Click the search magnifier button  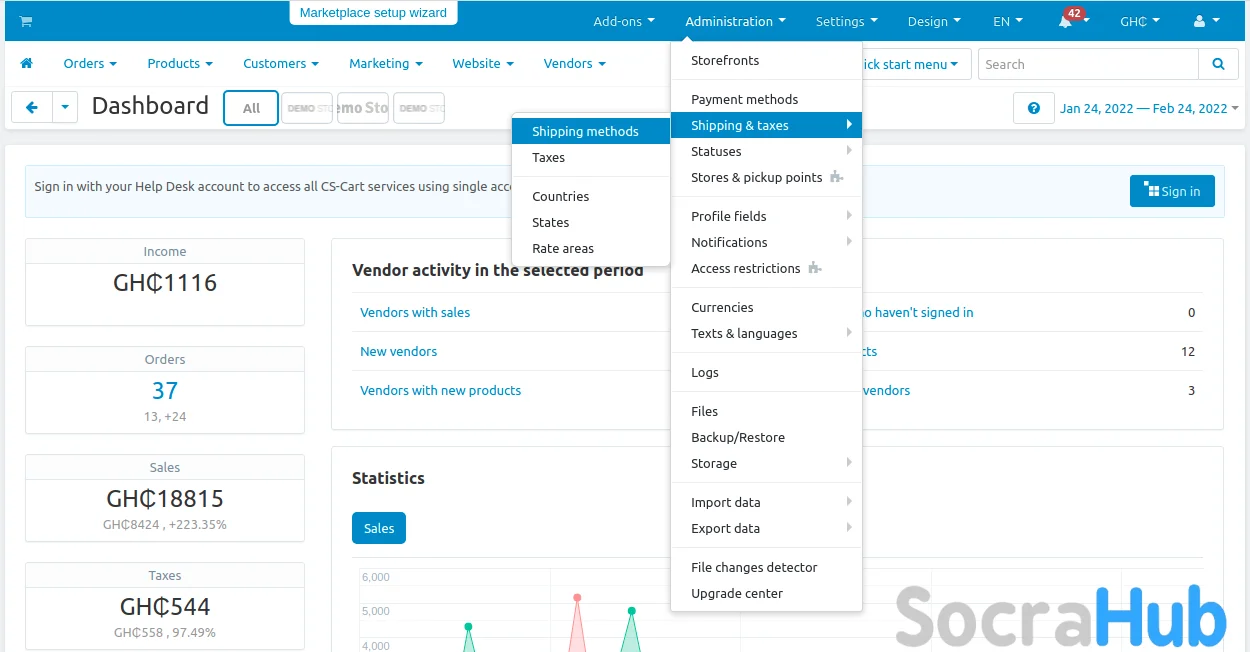tap(1218, 64)
